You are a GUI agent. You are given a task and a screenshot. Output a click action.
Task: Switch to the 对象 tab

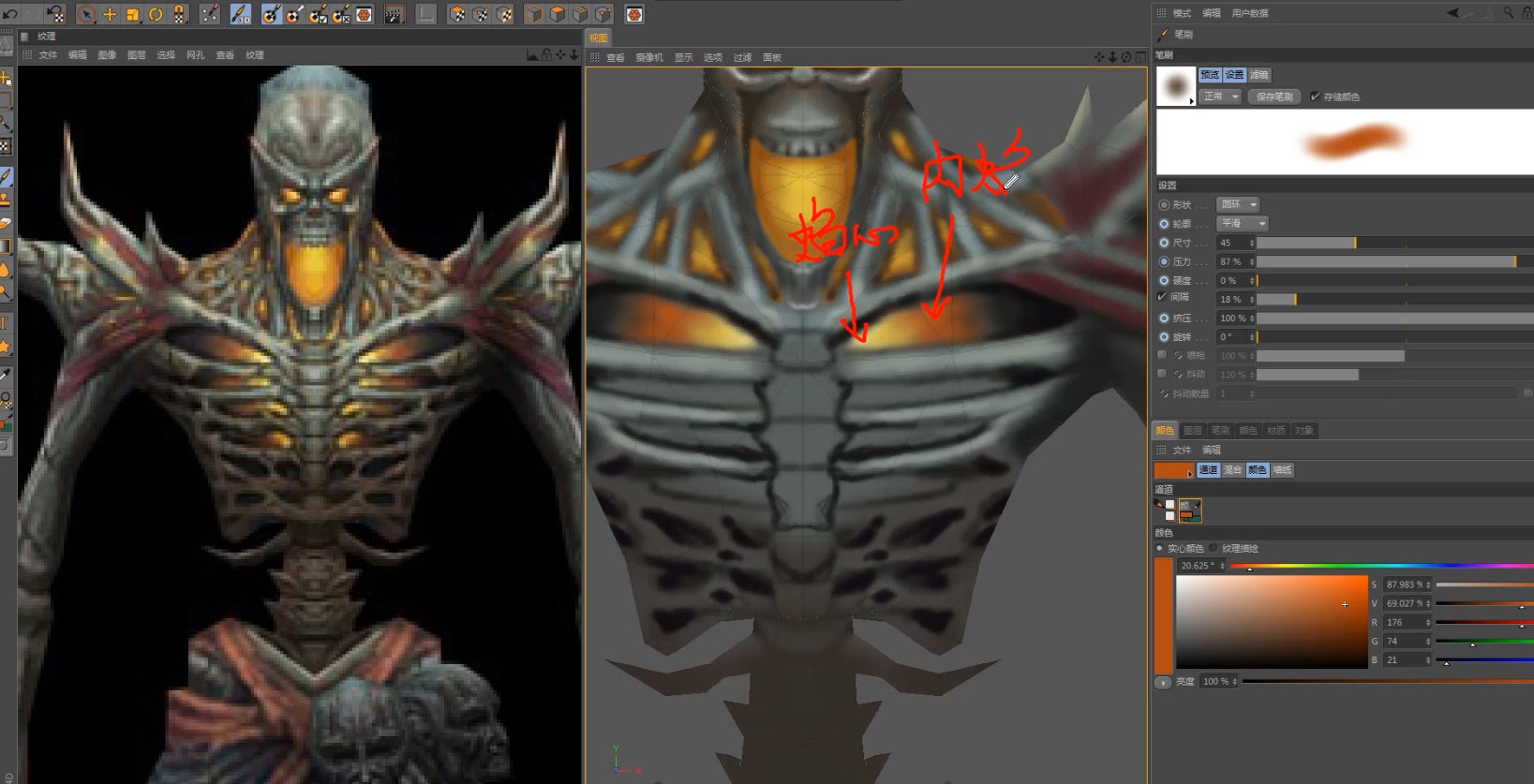pos(1304,431)
